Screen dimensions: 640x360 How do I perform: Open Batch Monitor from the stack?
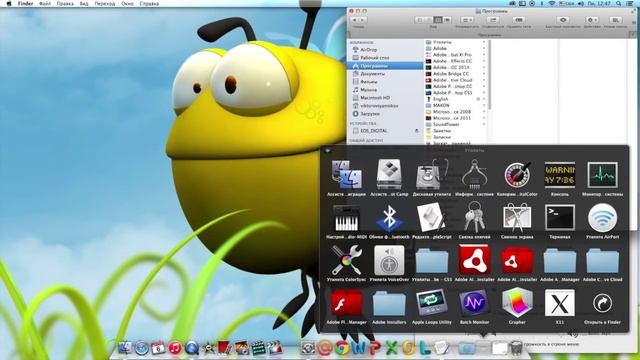[x=474, y=303]
